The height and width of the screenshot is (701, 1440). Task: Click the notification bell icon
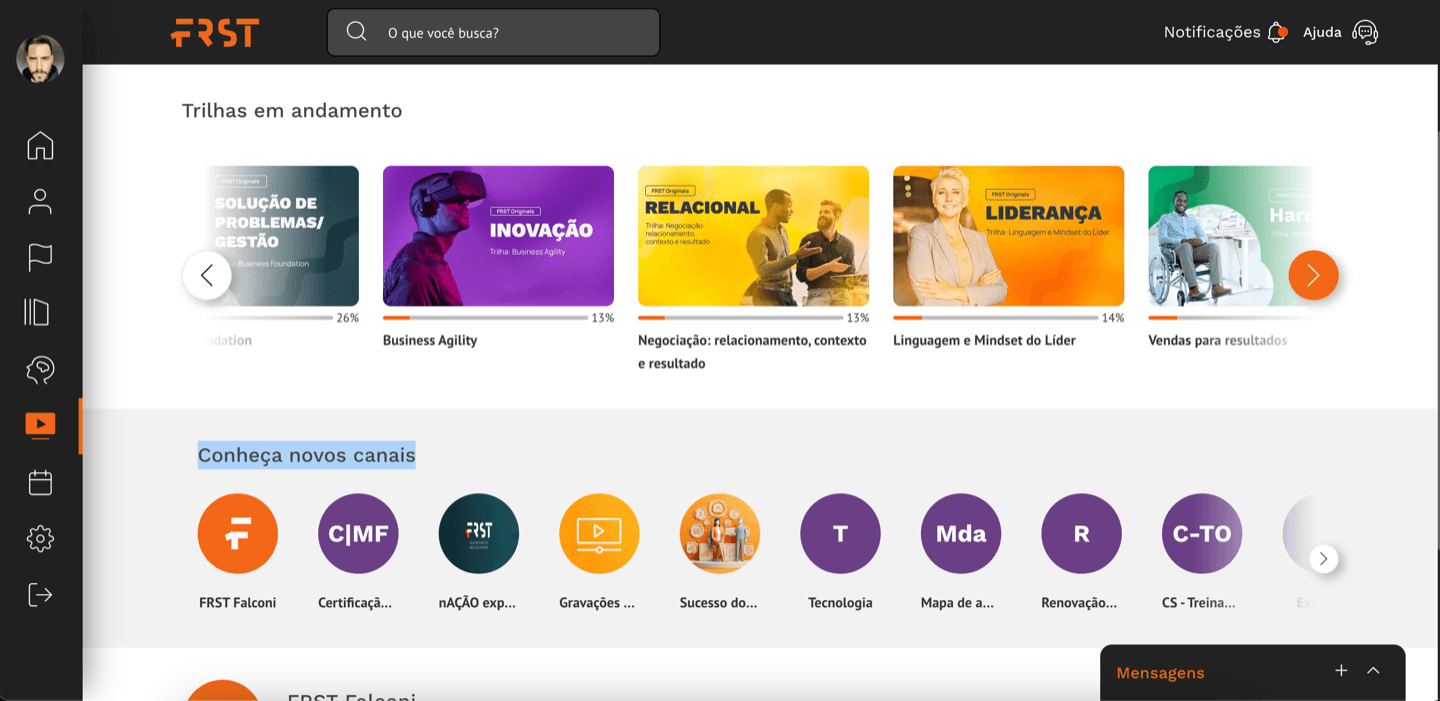pyautogui.click(x=1277, y=32)
